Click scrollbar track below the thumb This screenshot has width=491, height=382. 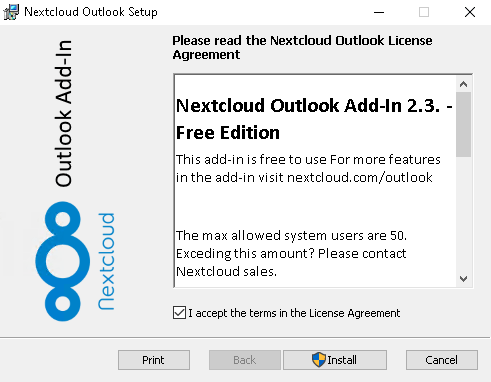click(x=463, y=213)
